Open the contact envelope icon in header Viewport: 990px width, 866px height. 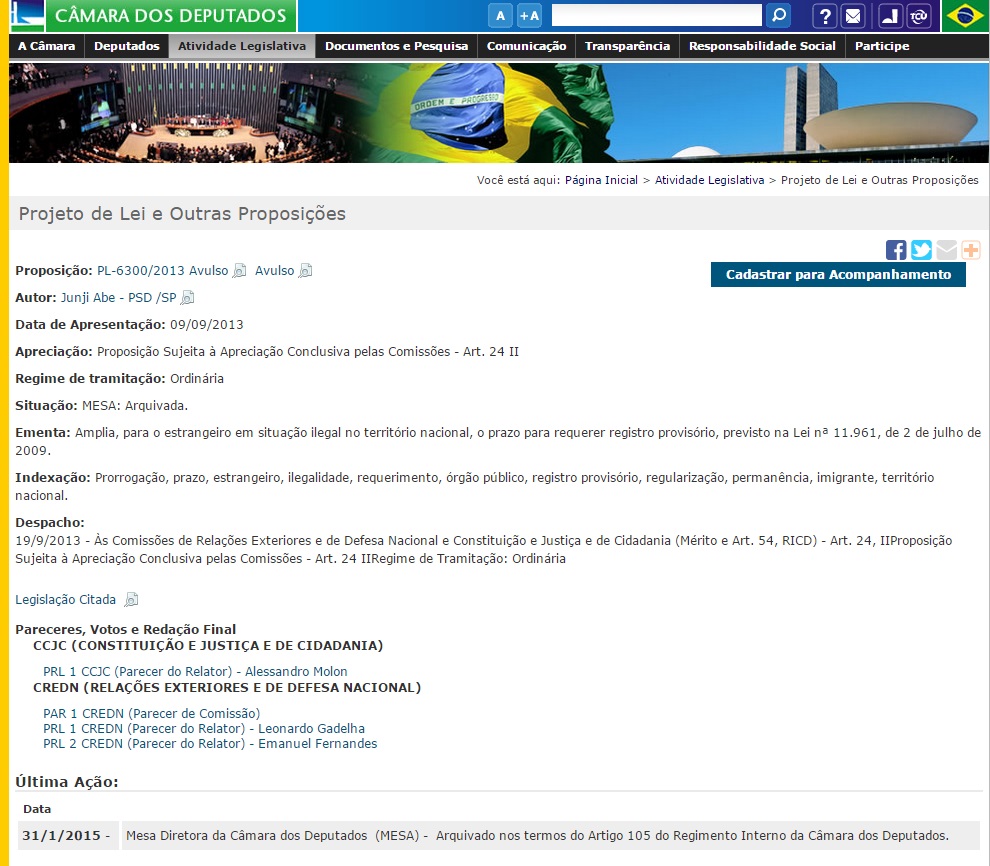coord(853,16)
